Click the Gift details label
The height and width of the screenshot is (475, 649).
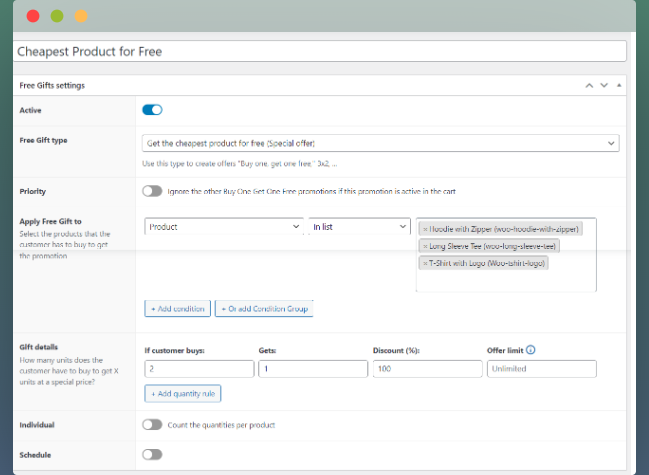pos(38,347)
